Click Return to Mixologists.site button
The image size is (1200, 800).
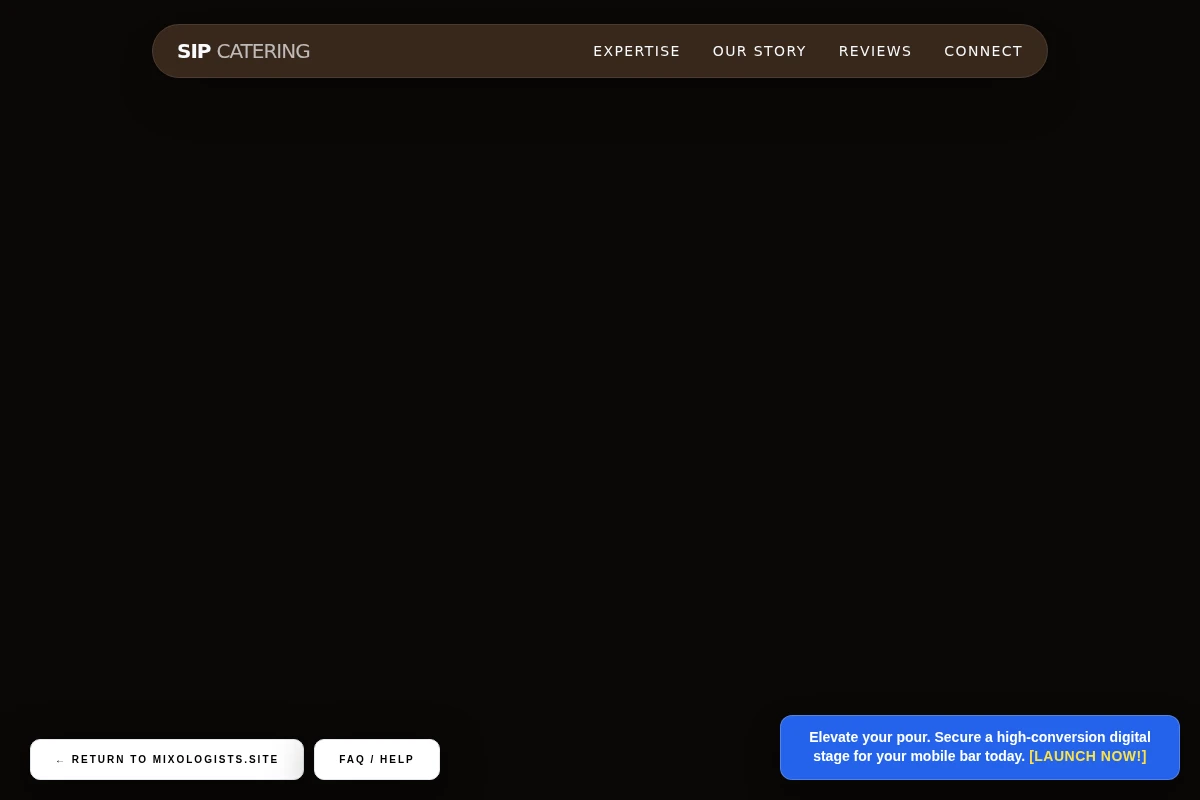(x=167, y=760)
